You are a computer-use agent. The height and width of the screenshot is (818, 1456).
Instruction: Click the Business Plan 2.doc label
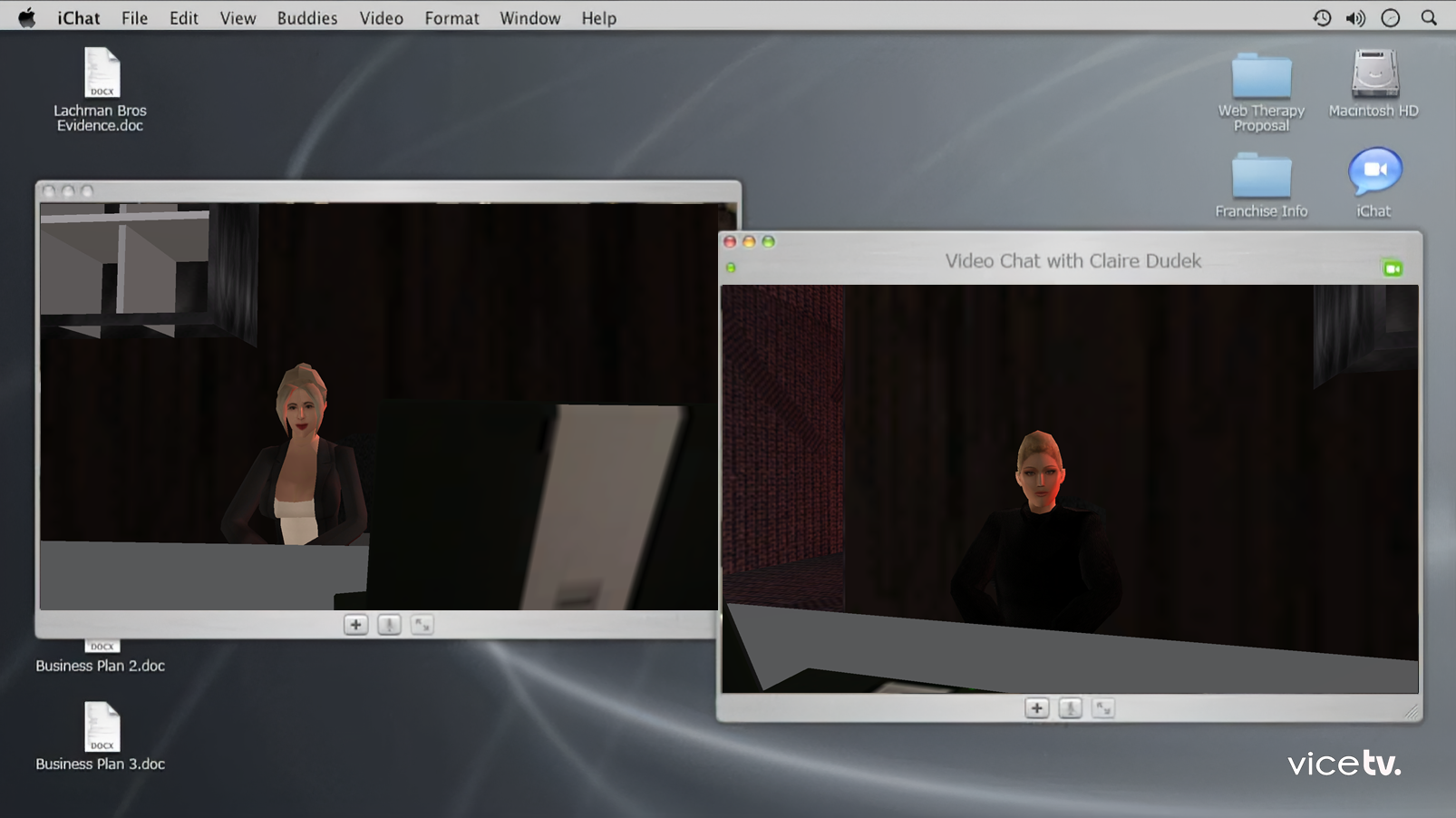101,666
